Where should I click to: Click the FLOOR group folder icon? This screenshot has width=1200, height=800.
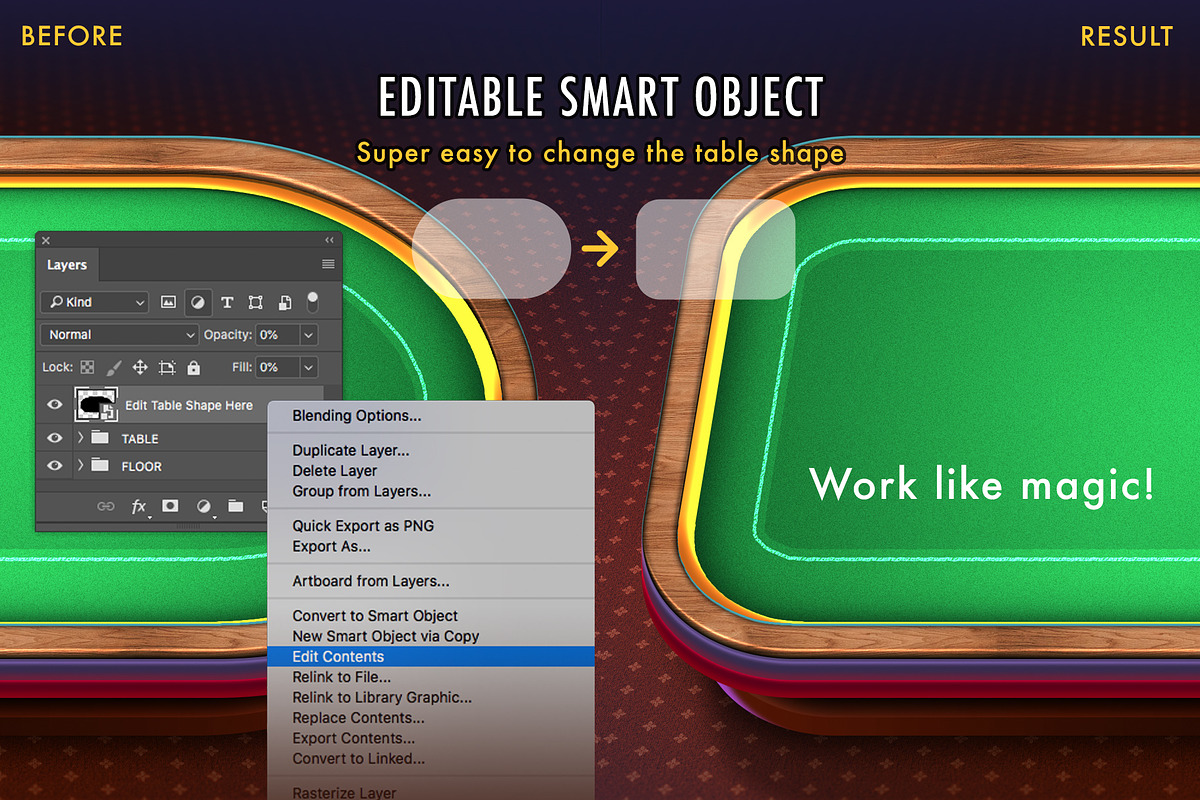[x=99, y=466]
